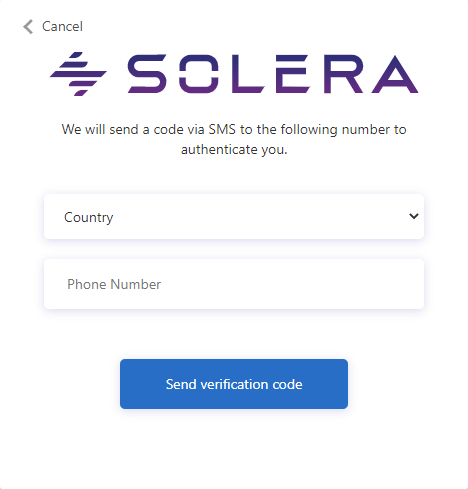
Task: Select the Country placeholder label
Action: click(89, 218)
